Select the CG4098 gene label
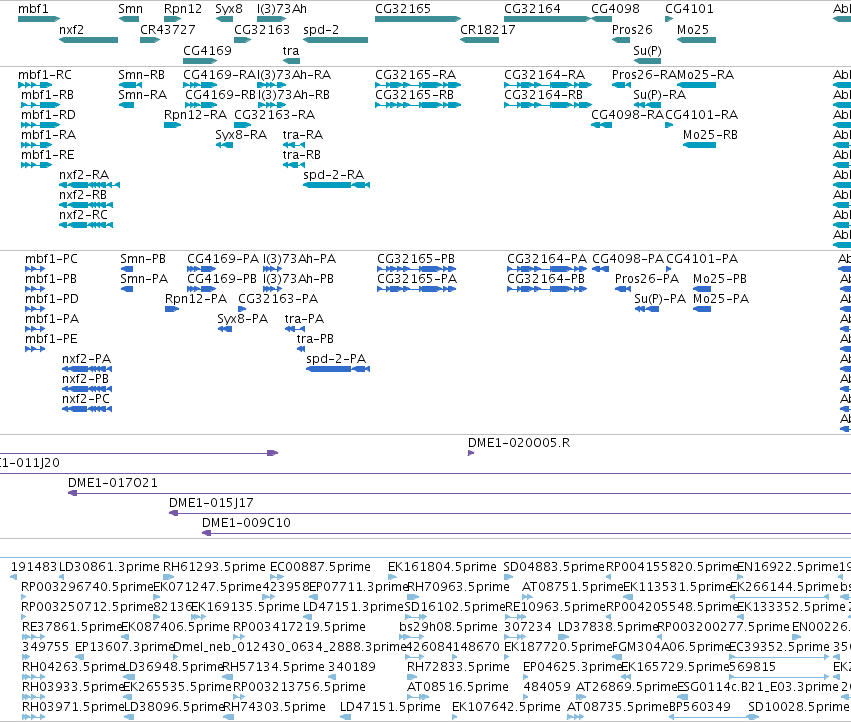851x722 pixels. 615,9
